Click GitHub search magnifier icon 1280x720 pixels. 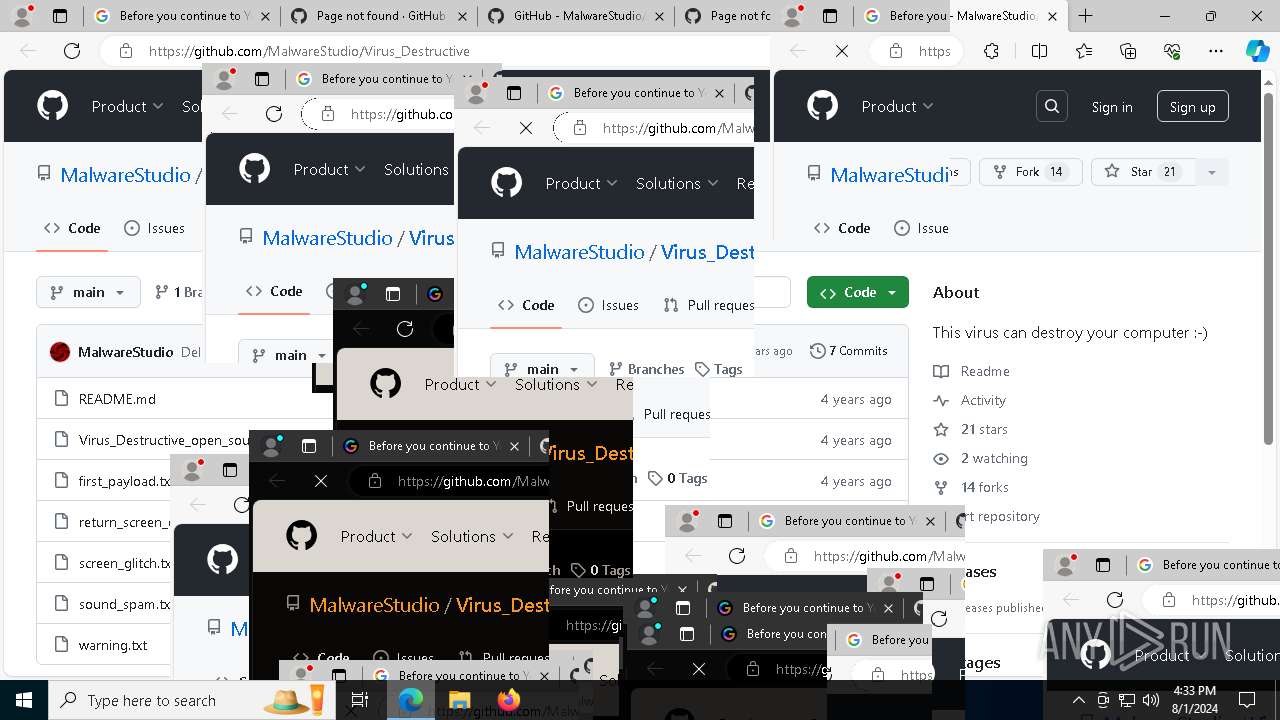pyautogui.click(x=1052, y=106)
